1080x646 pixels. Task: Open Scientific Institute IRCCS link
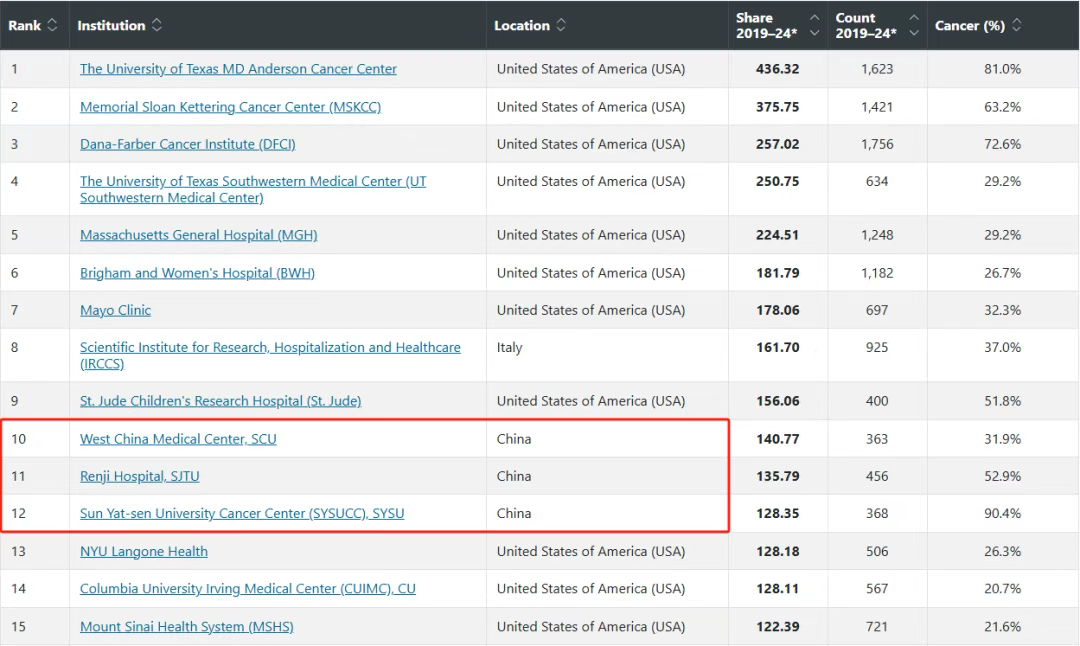pos(270,355)
